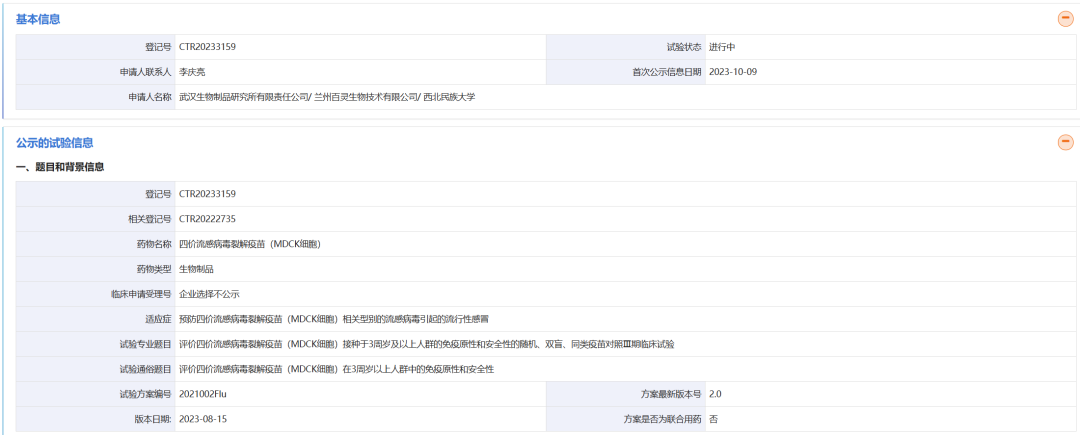Select first publication date 2023-10-09

click(x=733, y=72)
